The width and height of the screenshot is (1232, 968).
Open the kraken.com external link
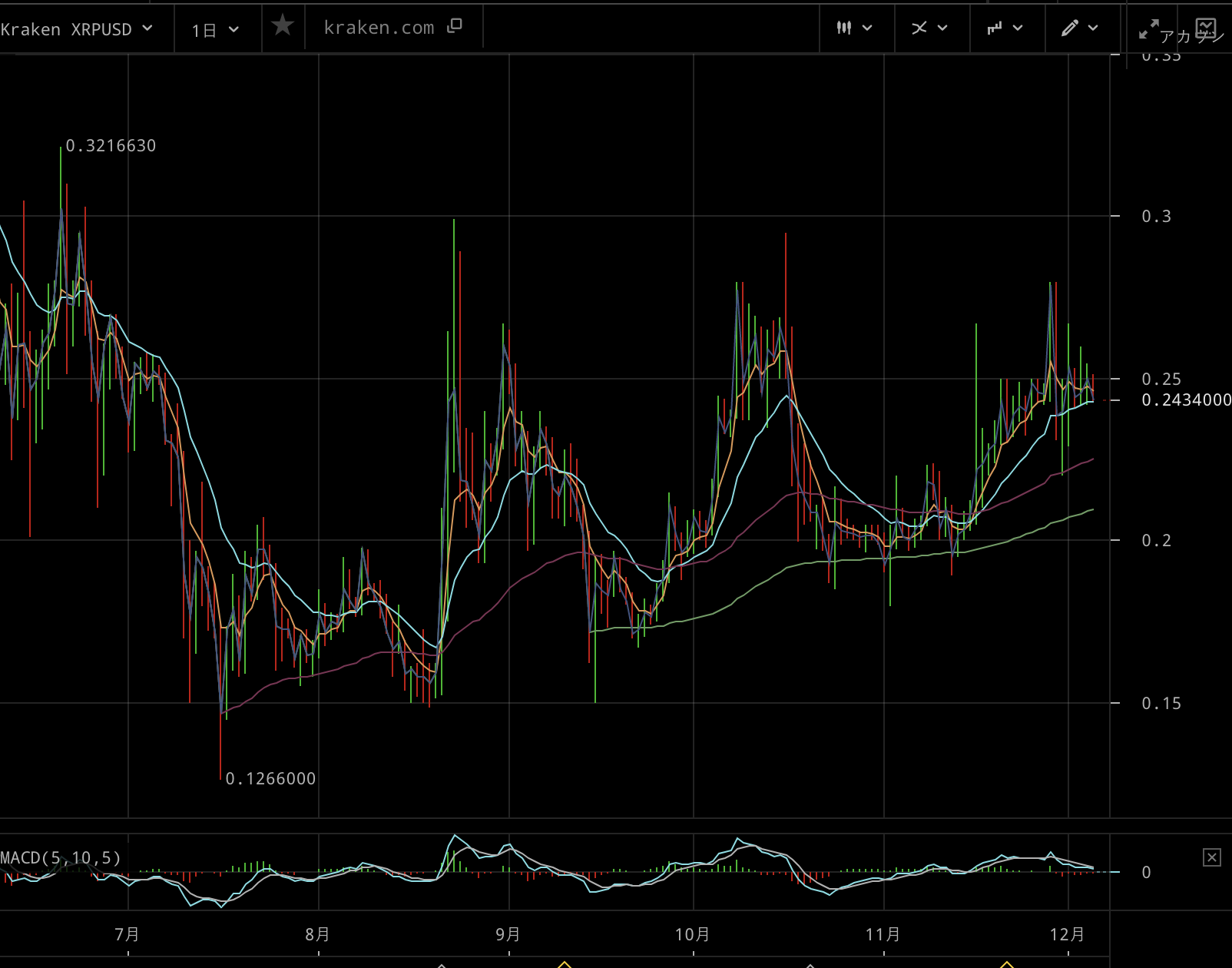pyautogui.click(x=392, y=28)
